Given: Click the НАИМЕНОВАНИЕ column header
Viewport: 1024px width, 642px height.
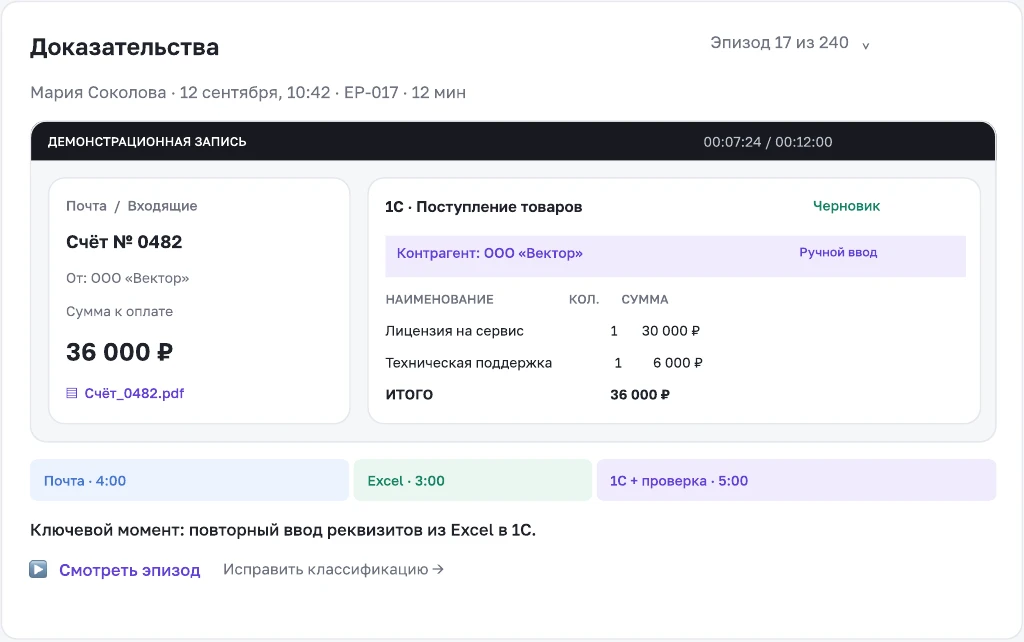Looking at the screenshot, I should point(440,300).
